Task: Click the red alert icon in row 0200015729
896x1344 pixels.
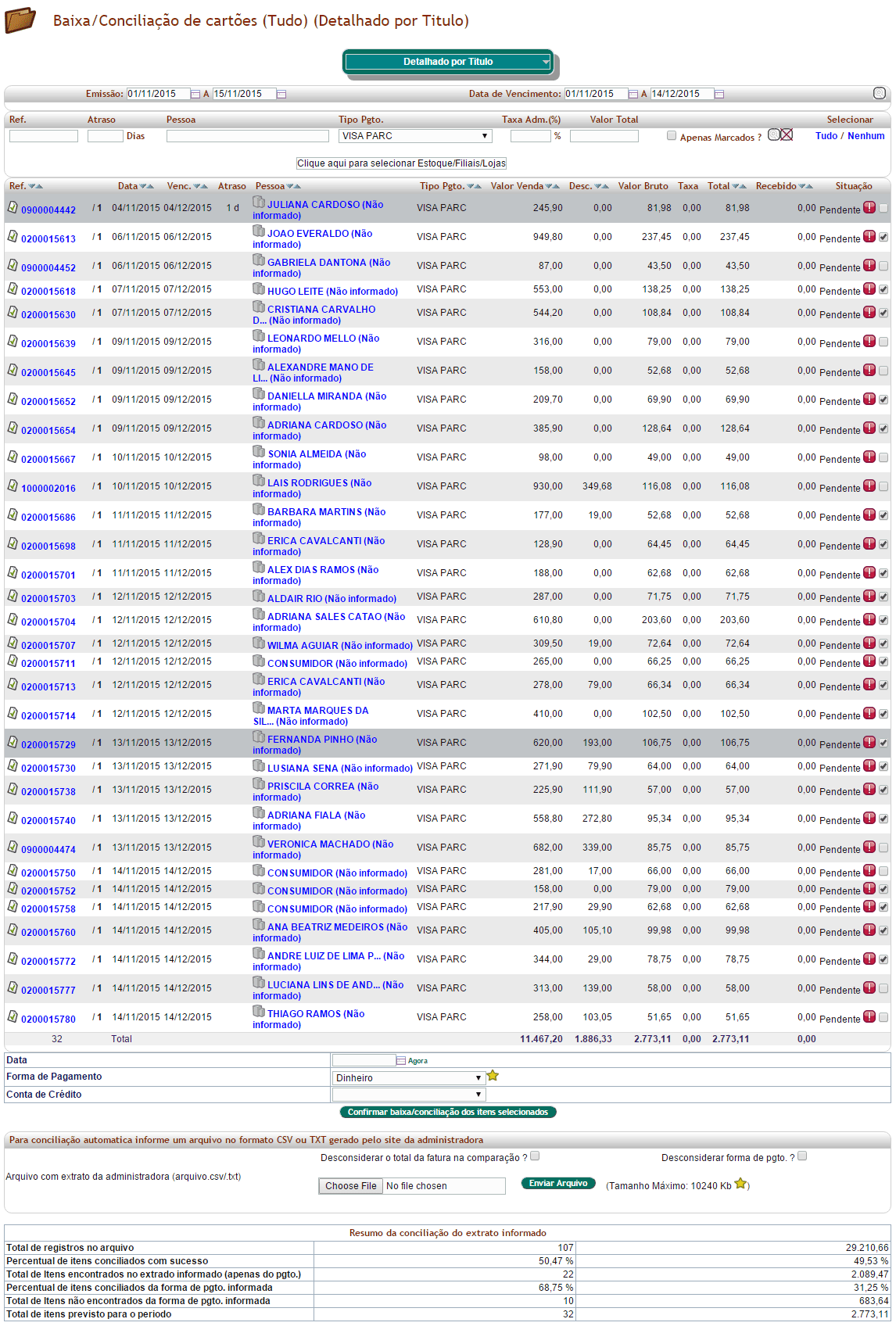Action: pyautogui.click(x=869, y=743)
